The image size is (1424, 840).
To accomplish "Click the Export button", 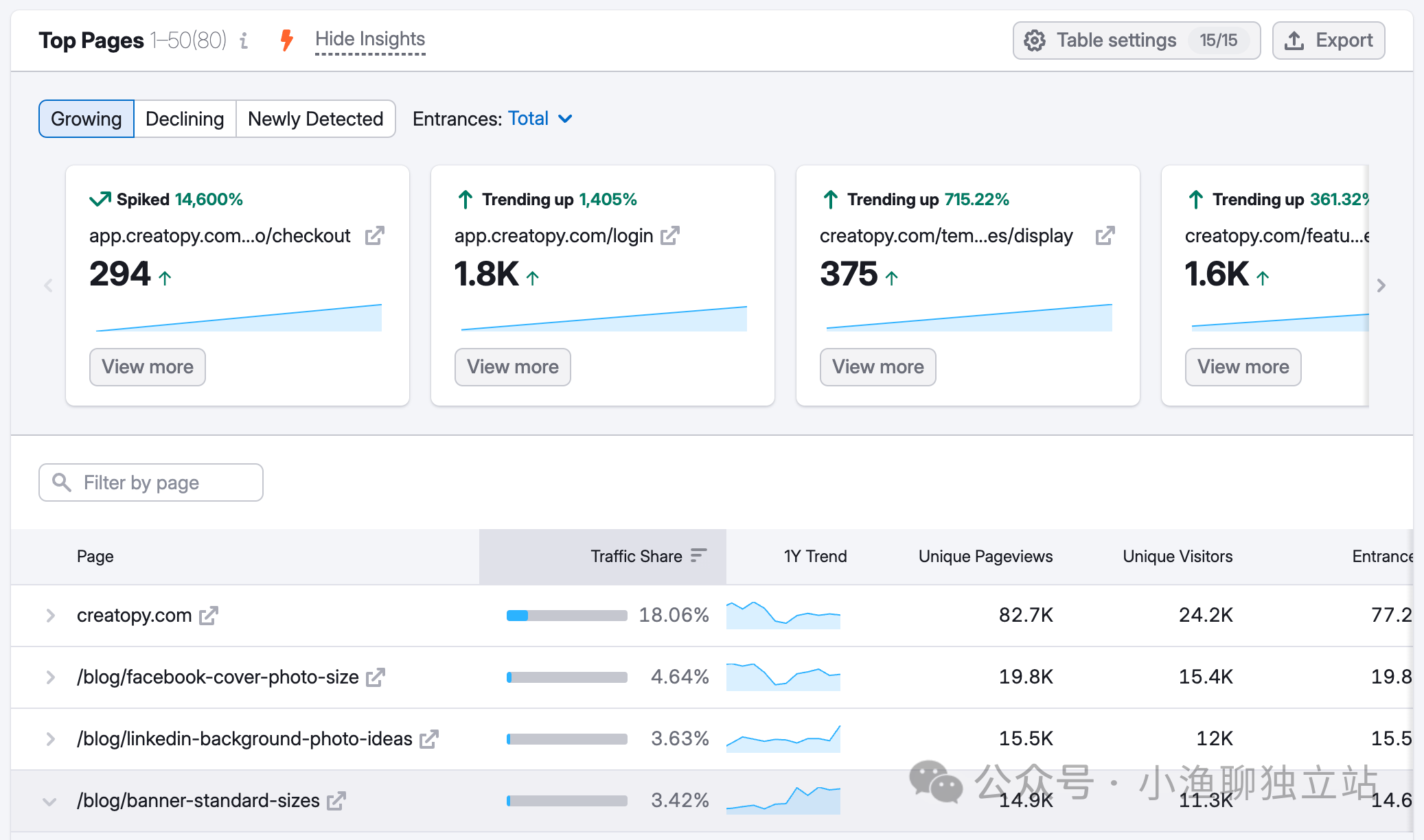I will pyautogui.click(x=1329, y=40).
